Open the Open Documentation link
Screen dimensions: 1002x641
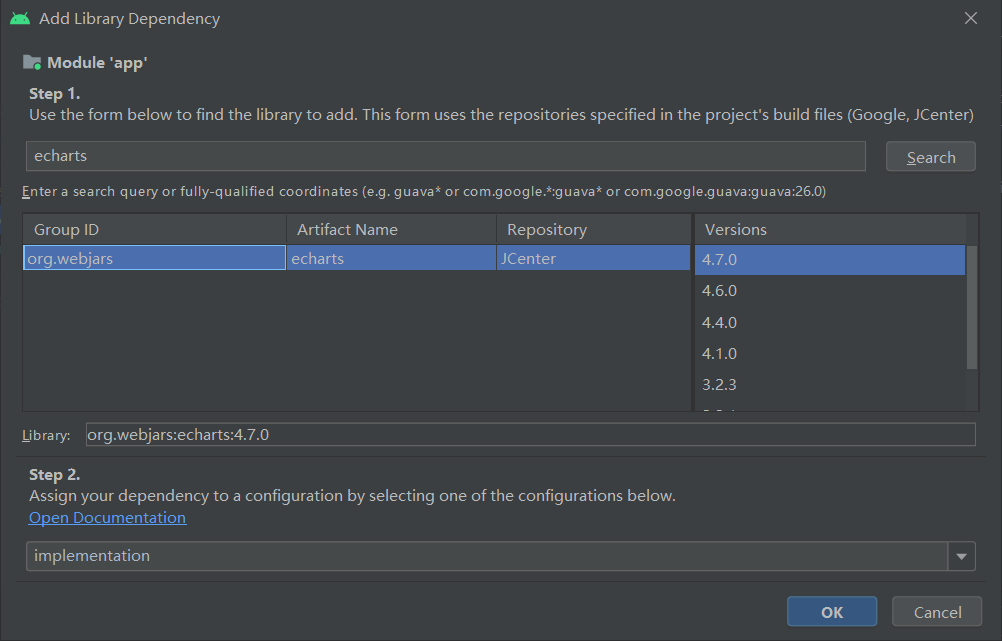tap(107, 518)
